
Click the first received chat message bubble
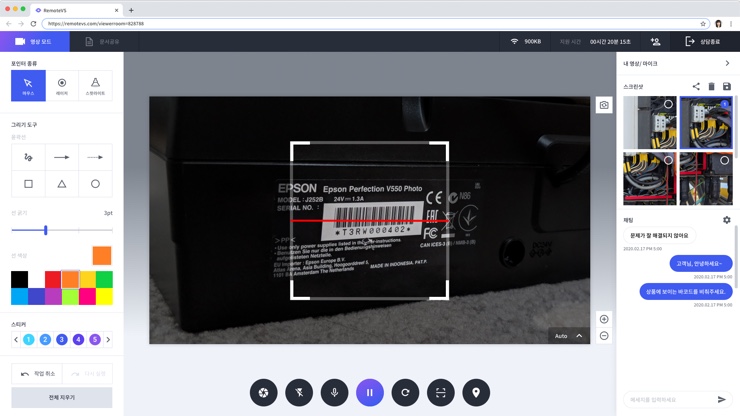click(659, 235)
